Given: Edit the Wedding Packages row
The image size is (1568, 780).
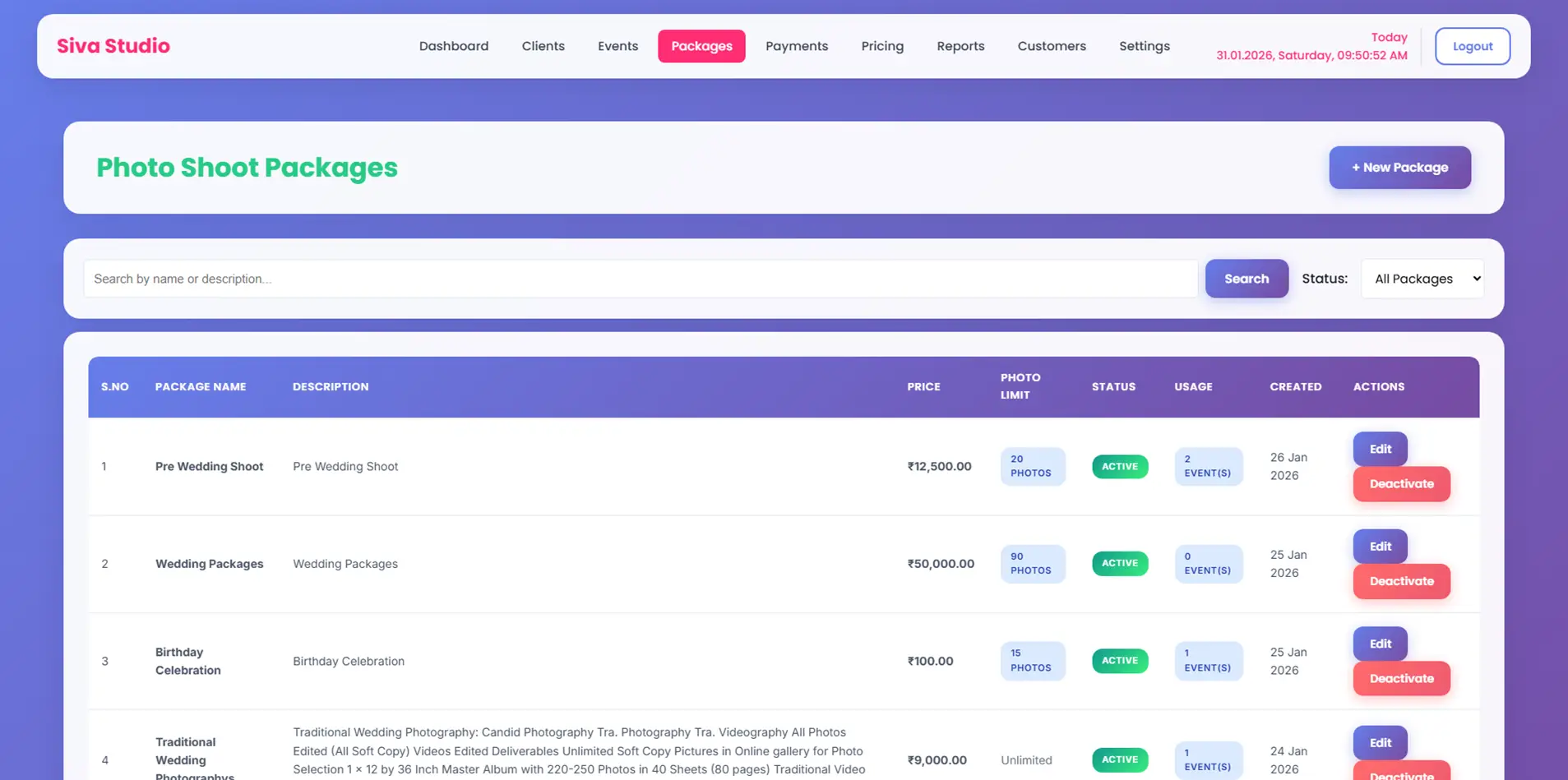Looking at the screenshot, I should (1379, 547).
